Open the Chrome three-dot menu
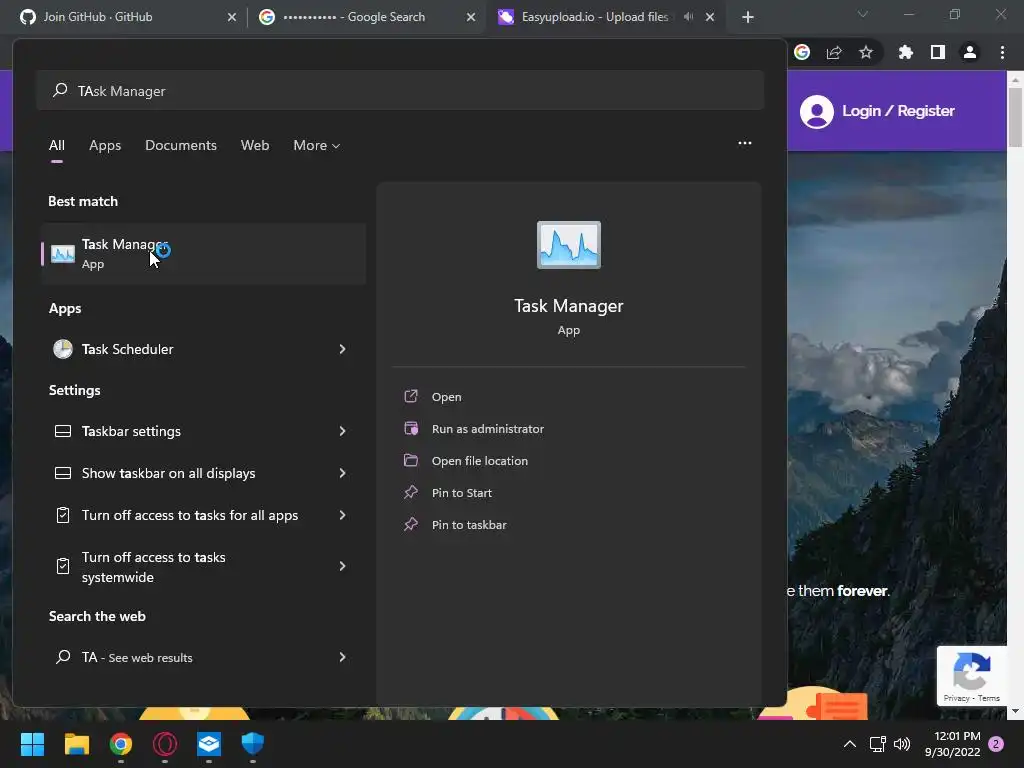Image resolution: width=1024 pixels, height=768 pixels. 1002,52
